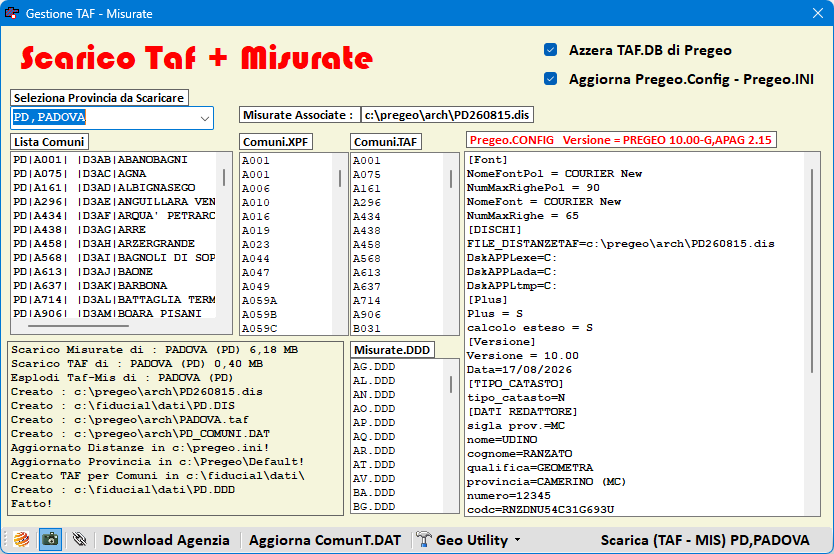Click Aggiornato Distanze in c:\pregeo.ini! log line
This screenshot has height=554, width=834.
pos(140,448)
